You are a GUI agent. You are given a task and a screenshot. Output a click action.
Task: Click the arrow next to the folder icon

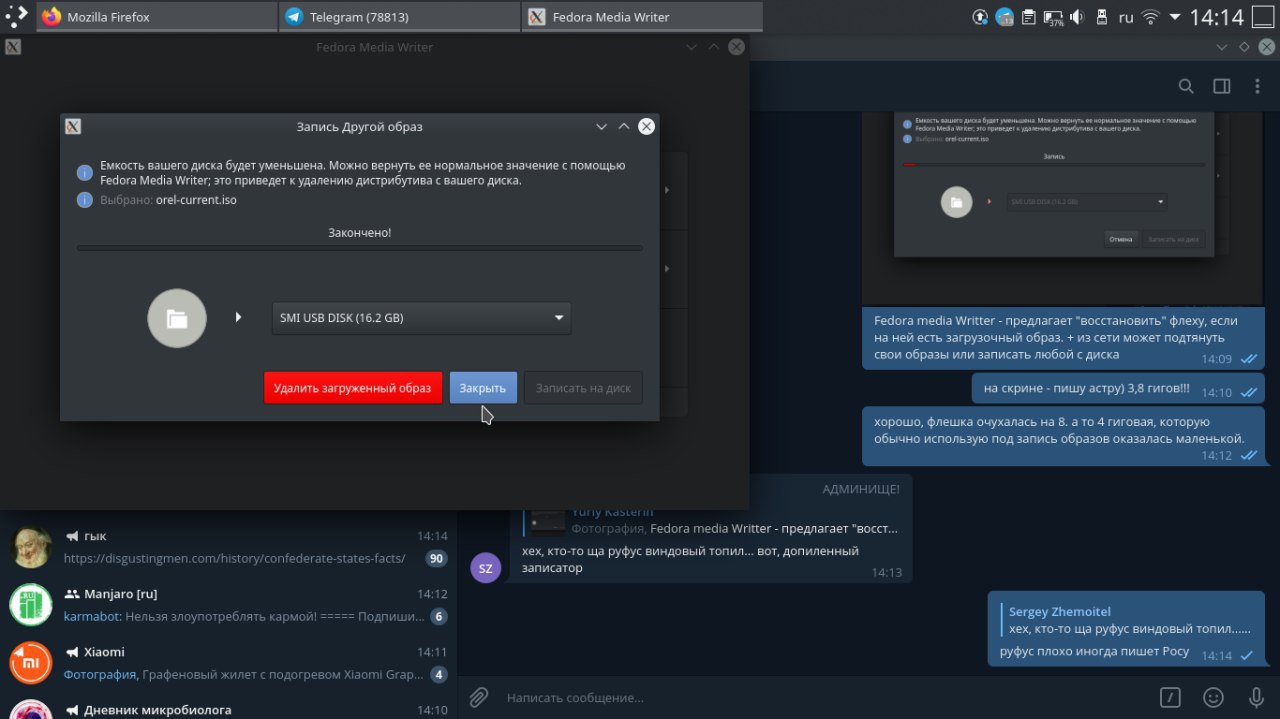(x=238, y=317)
